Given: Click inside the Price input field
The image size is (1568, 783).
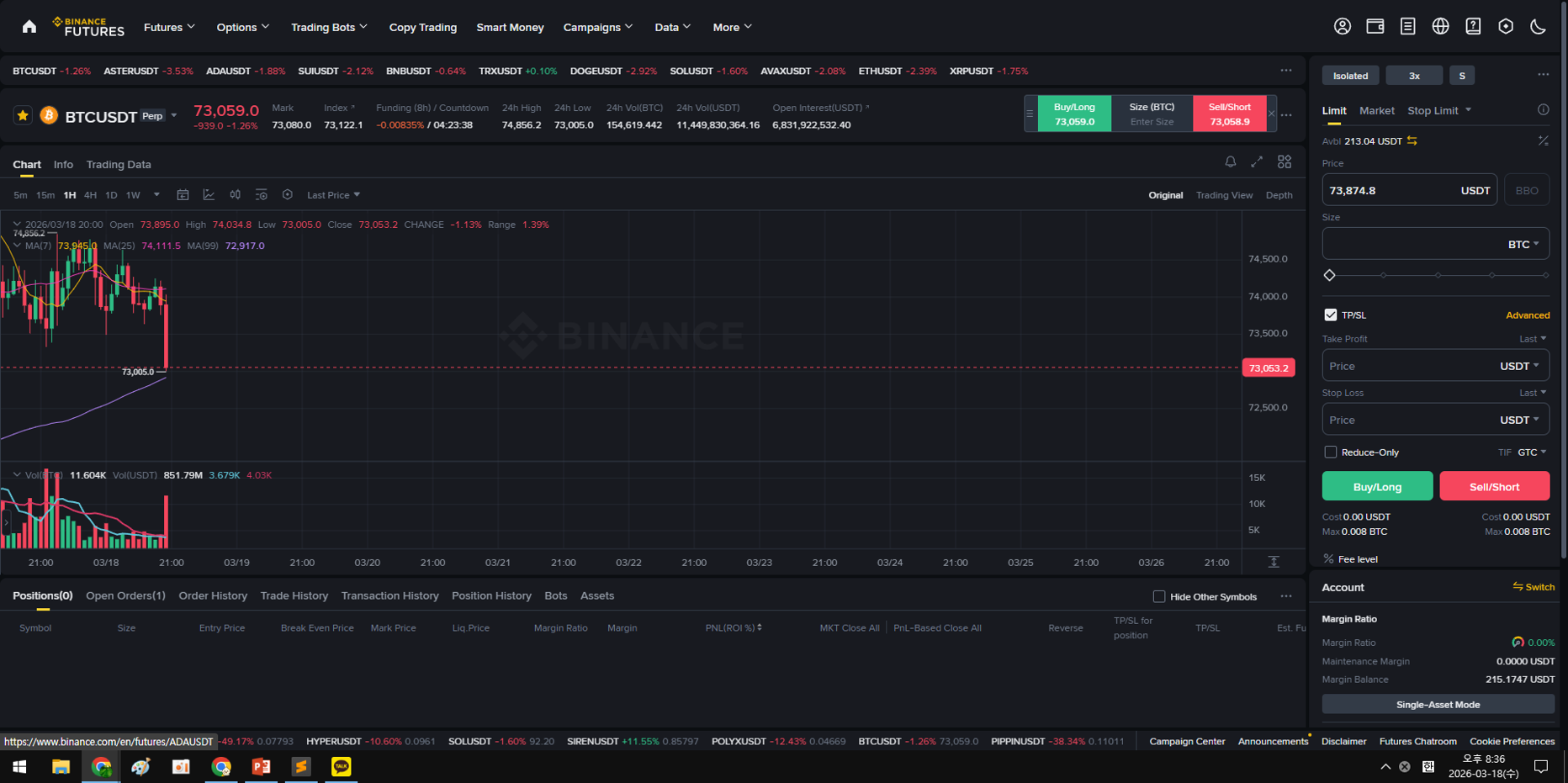Looking at the screenshot, I should coord(1409,190).
